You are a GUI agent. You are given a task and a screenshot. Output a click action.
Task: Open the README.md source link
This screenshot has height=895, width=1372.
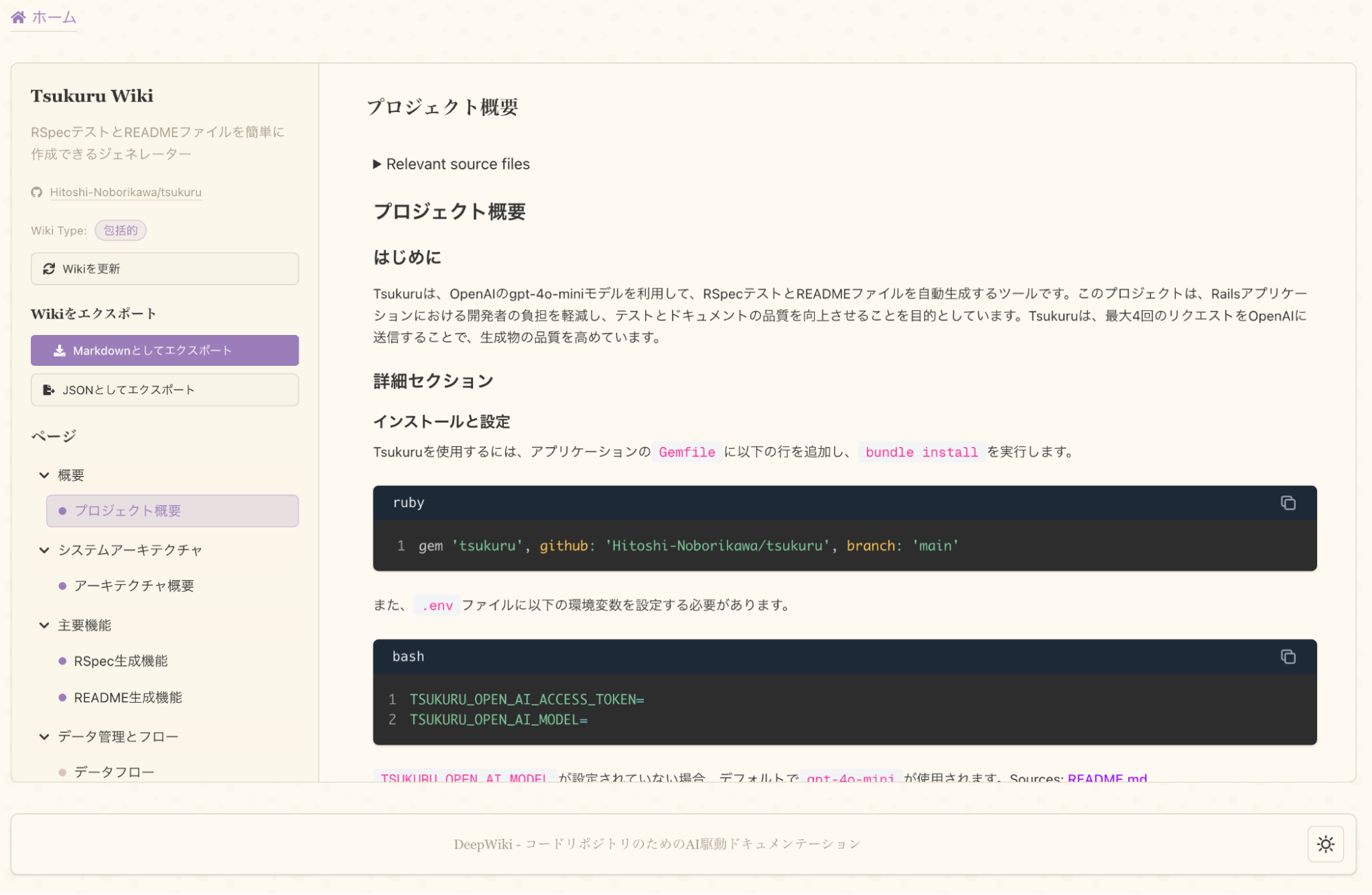(1107, 778)
